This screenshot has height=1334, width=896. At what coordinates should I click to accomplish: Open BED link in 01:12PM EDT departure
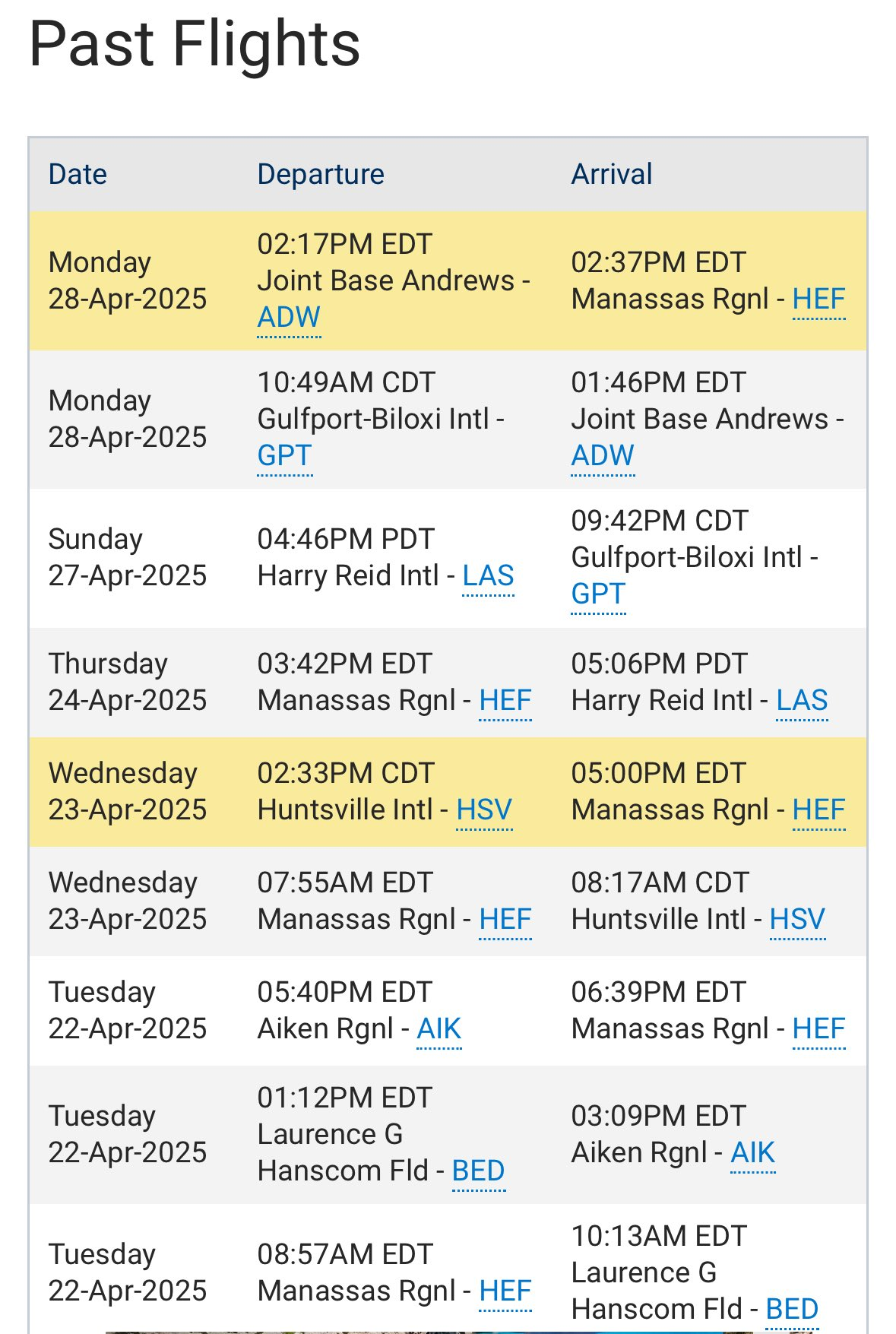[x=478, y=1171]
